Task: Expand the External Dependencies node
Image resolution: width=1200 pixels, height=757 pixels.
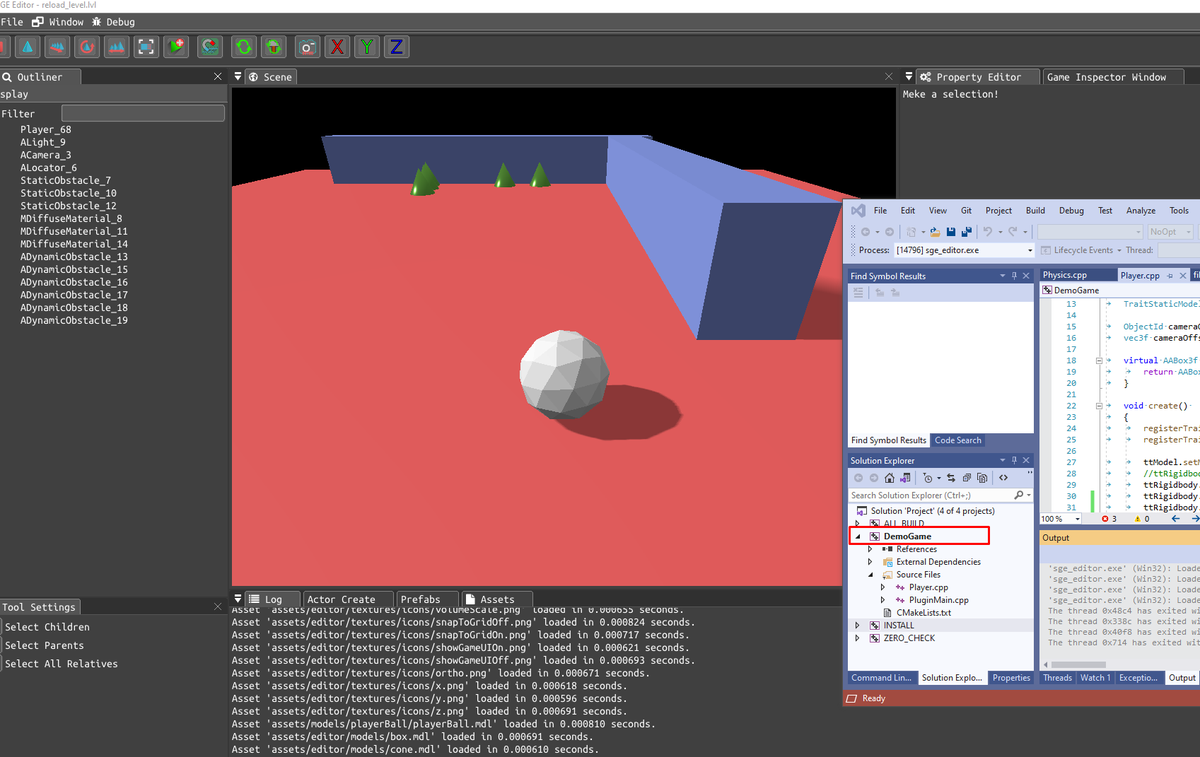Action: coord(870,562)
